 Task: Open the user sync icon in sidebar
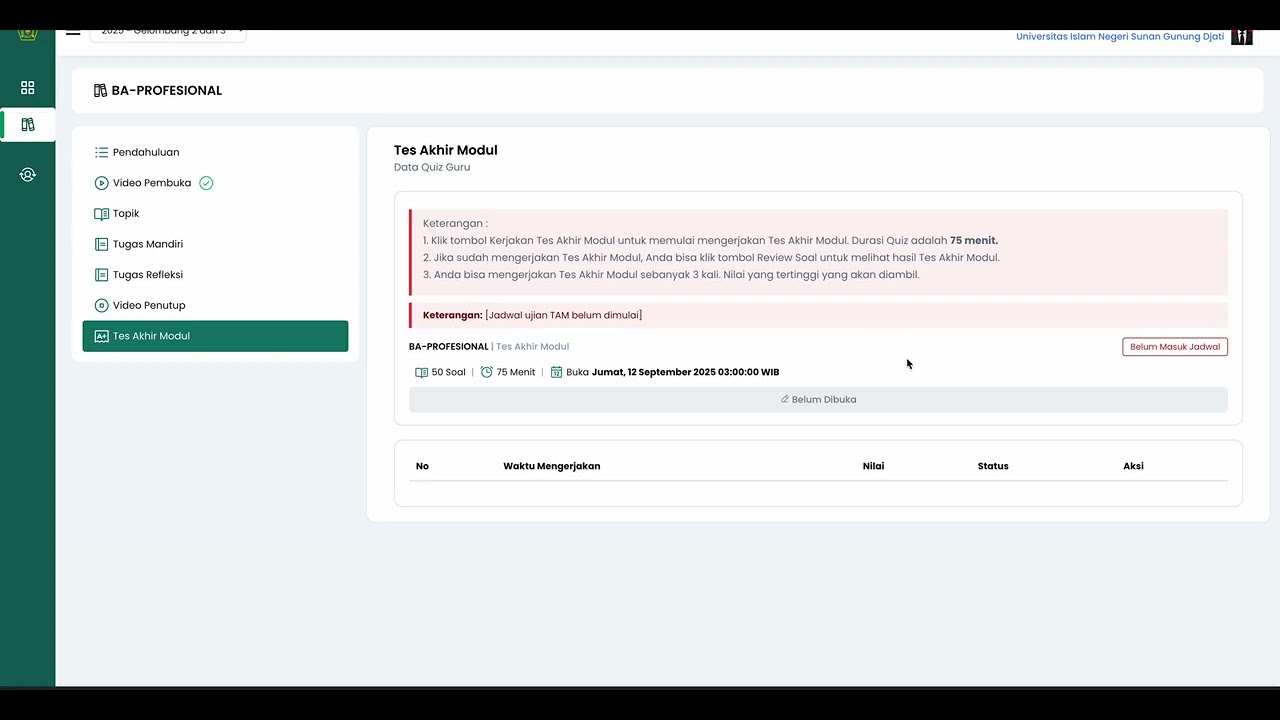pos(28,175)
